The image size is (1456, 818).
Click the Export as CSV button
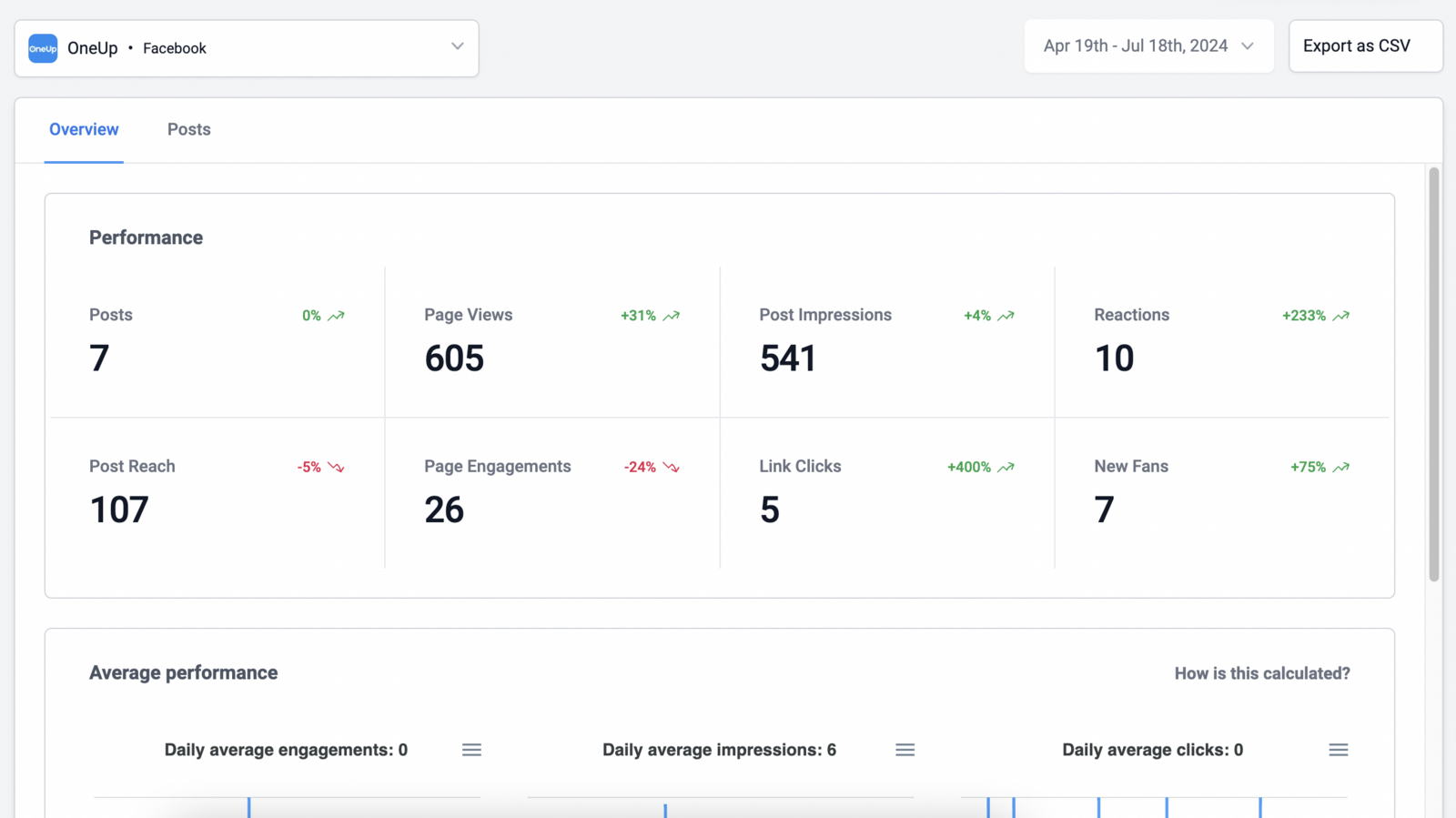(1365, 46)
